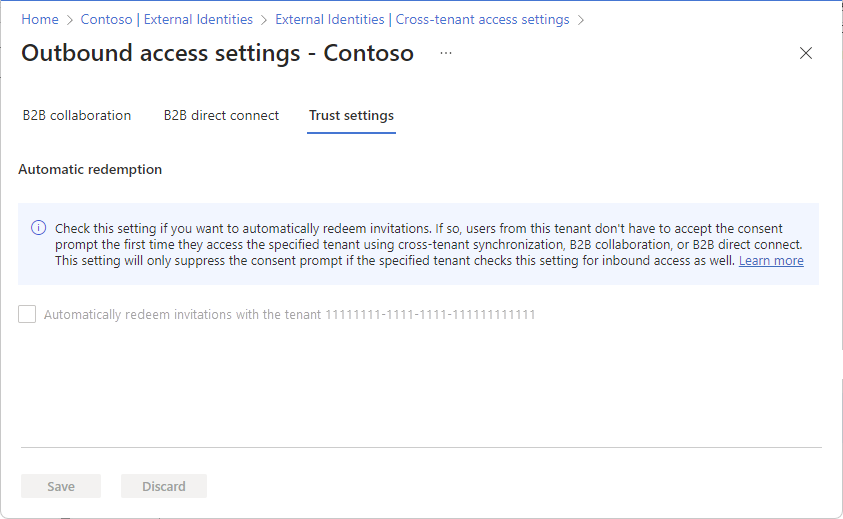843x519 pixels.
Task: Click chevron after Contoso | External Identities
Action: [x=263, y=20]
